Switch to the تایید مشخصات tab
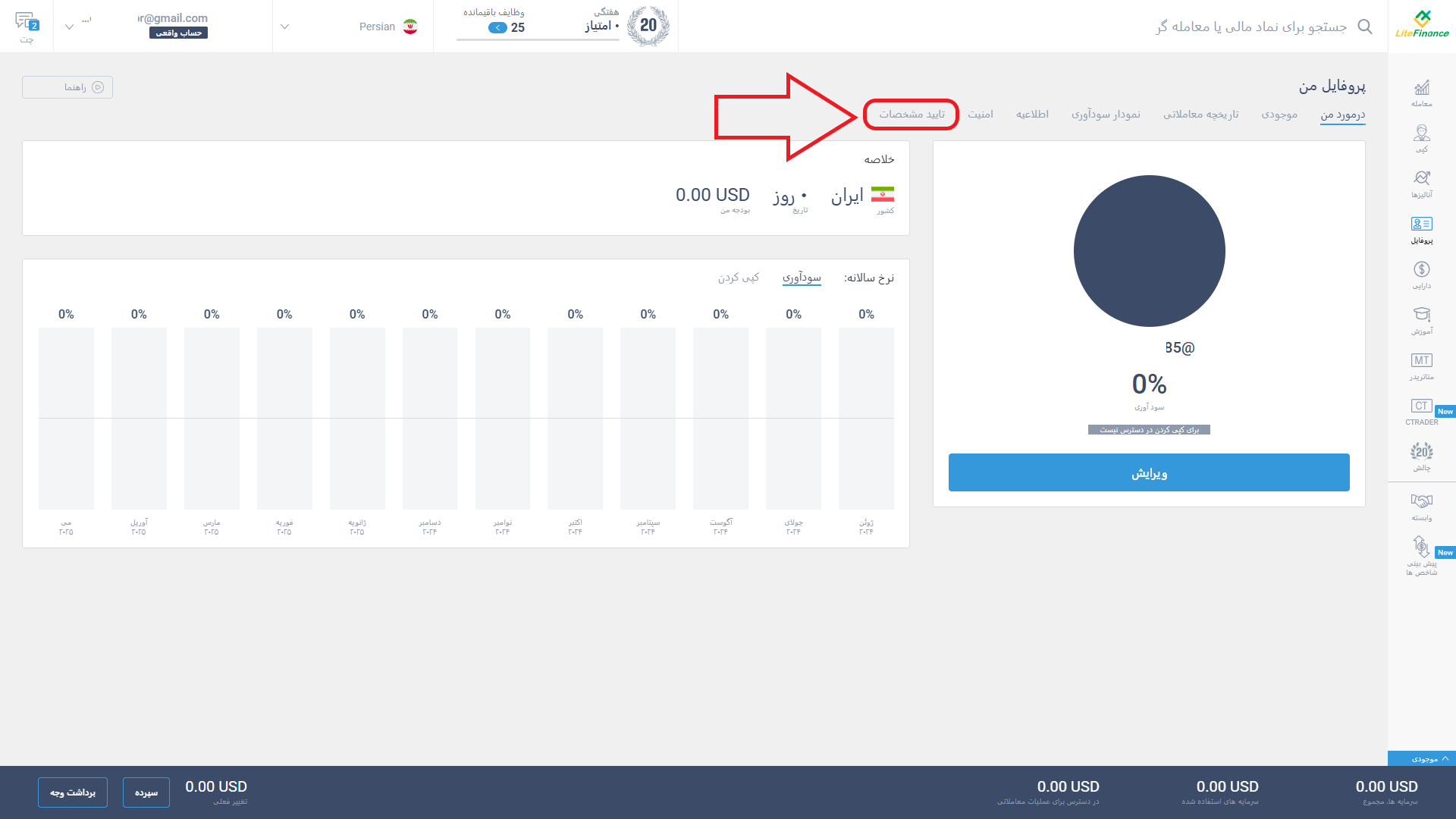Viewport: 1456px width, 819px height. tap(912, 115)
